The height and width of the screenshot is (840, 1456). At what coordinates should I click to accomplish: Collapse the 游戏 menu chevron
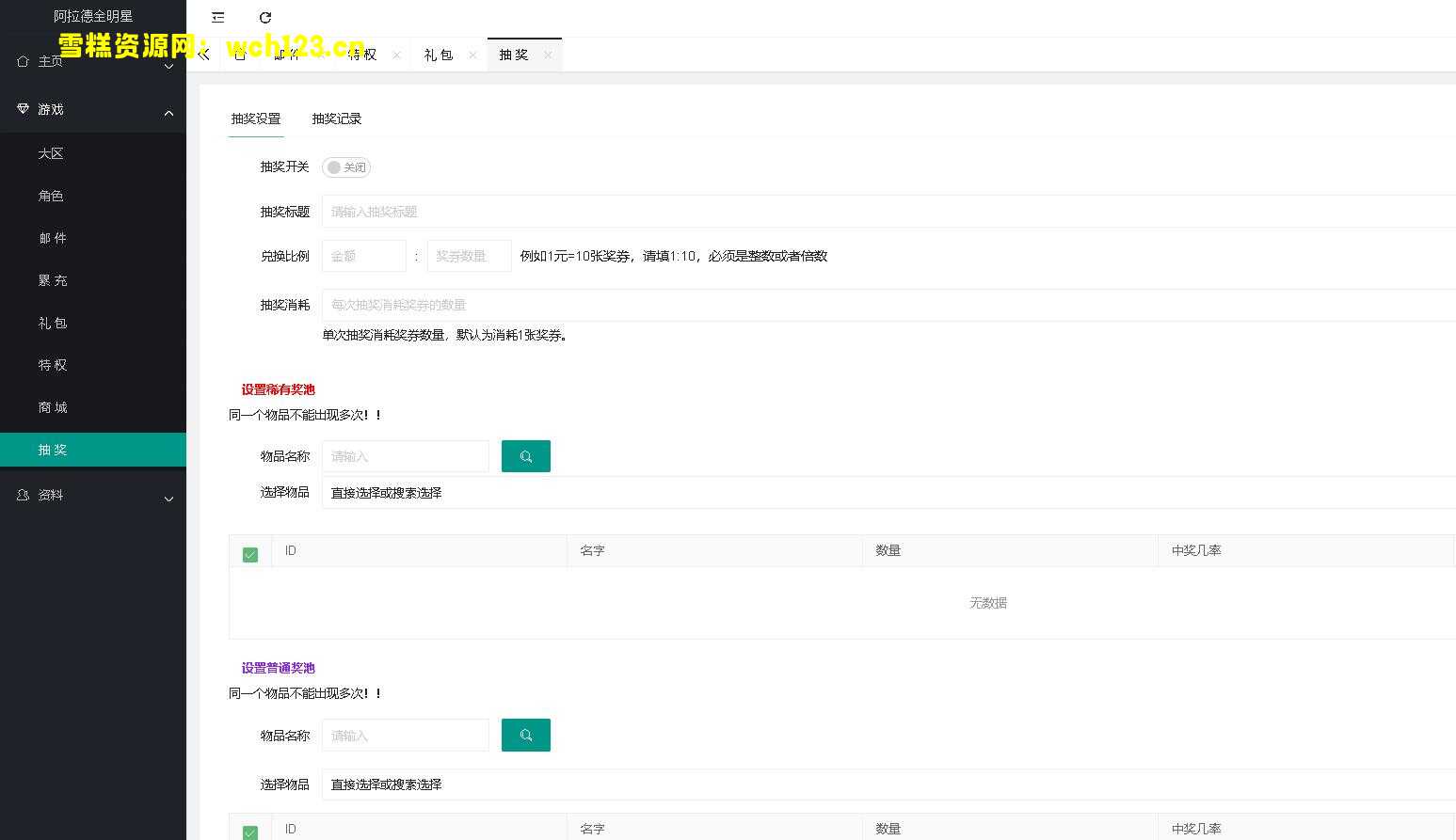[x=169, y=113]
